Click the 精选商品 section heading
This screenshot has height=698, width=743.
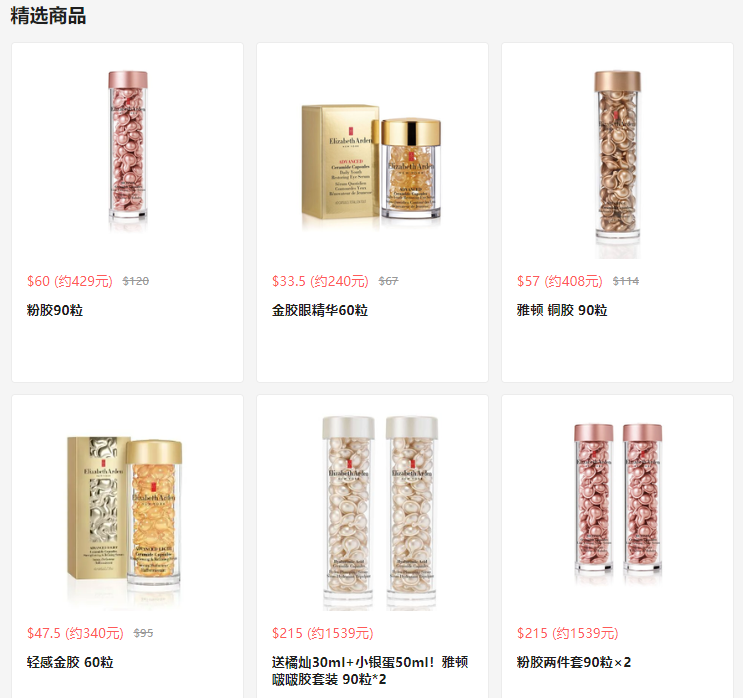(x=48, y=16)
